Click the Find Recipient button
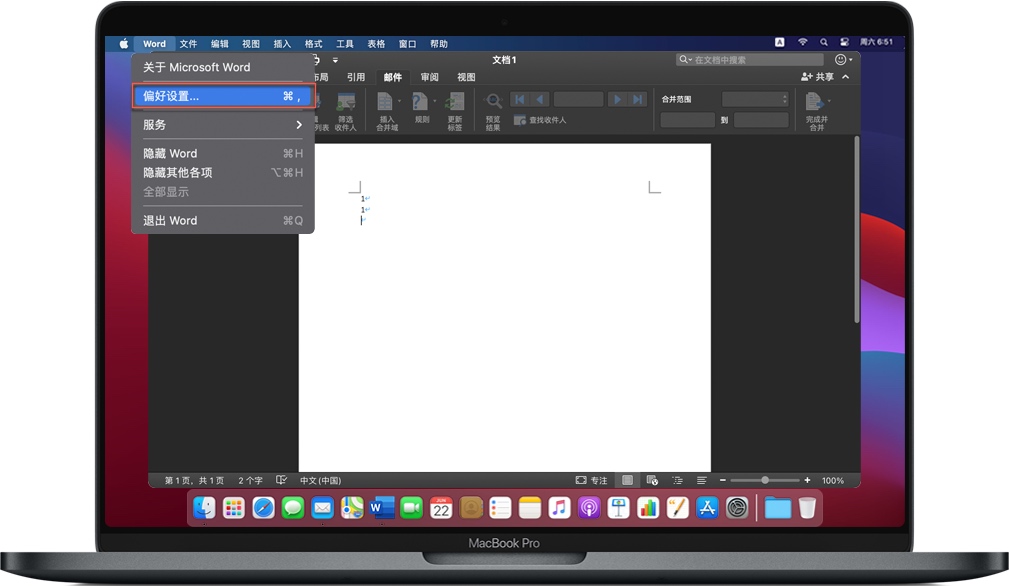Screen dimensions: 1009x586 (x=540, y=120)
